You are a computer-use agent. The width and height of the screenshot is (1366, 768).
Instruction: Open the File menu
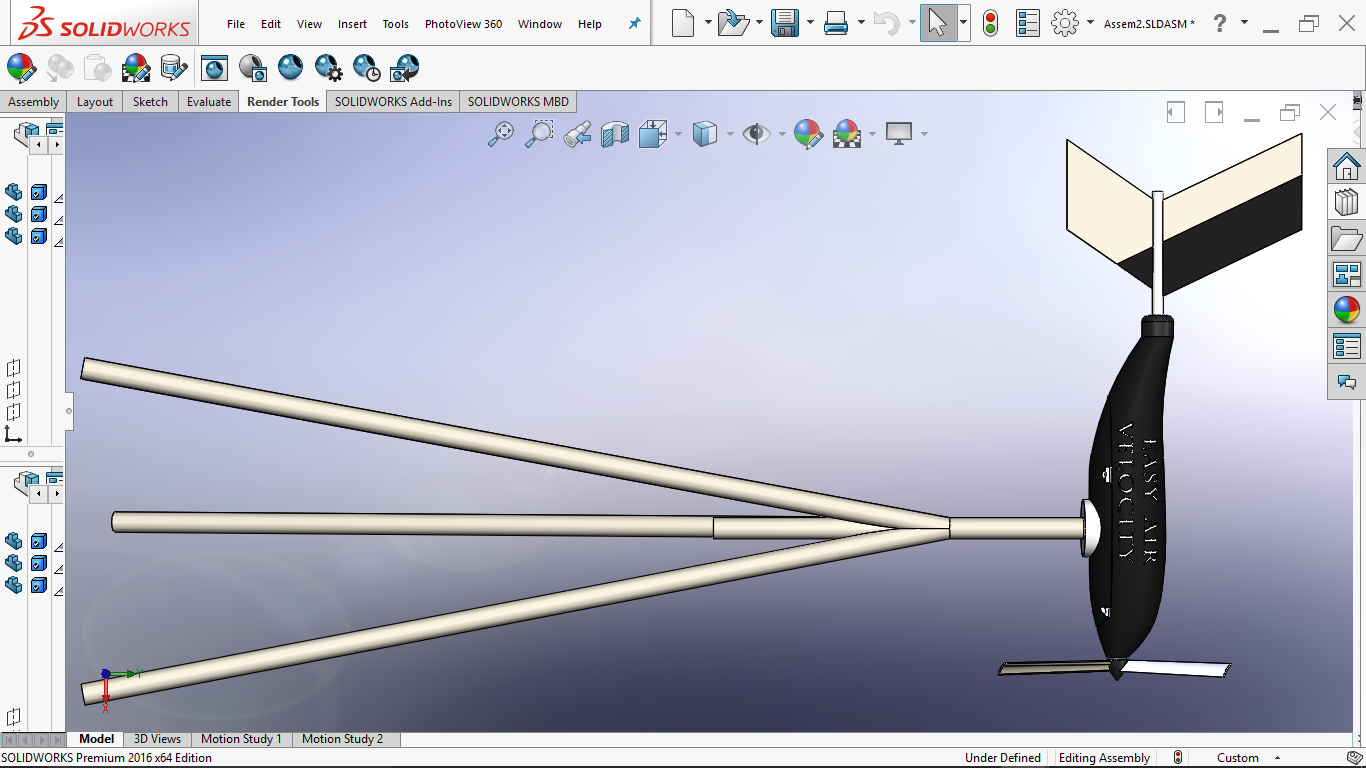[236, 24]
